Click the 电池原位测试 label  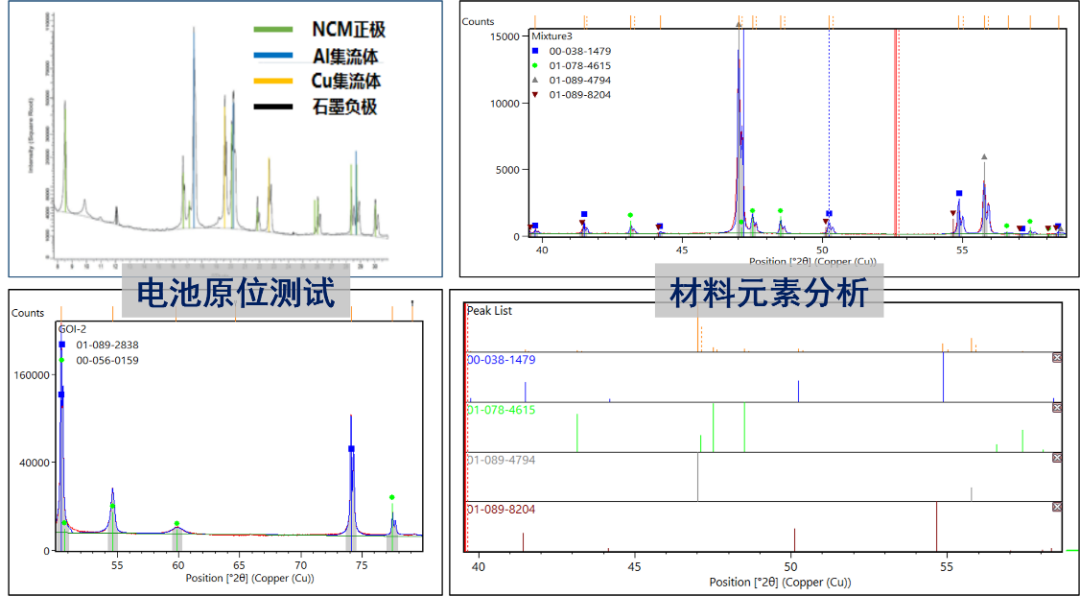(x=236, y=294)
